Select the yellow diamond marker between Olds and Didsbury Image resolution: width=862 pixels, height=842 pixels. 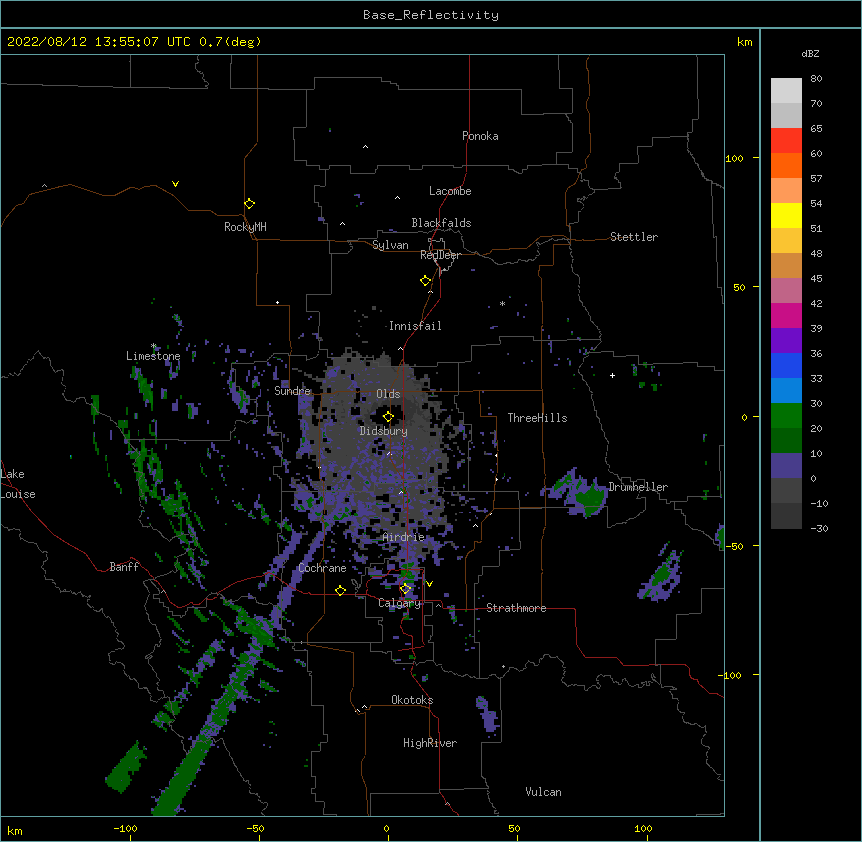point(388,416)
